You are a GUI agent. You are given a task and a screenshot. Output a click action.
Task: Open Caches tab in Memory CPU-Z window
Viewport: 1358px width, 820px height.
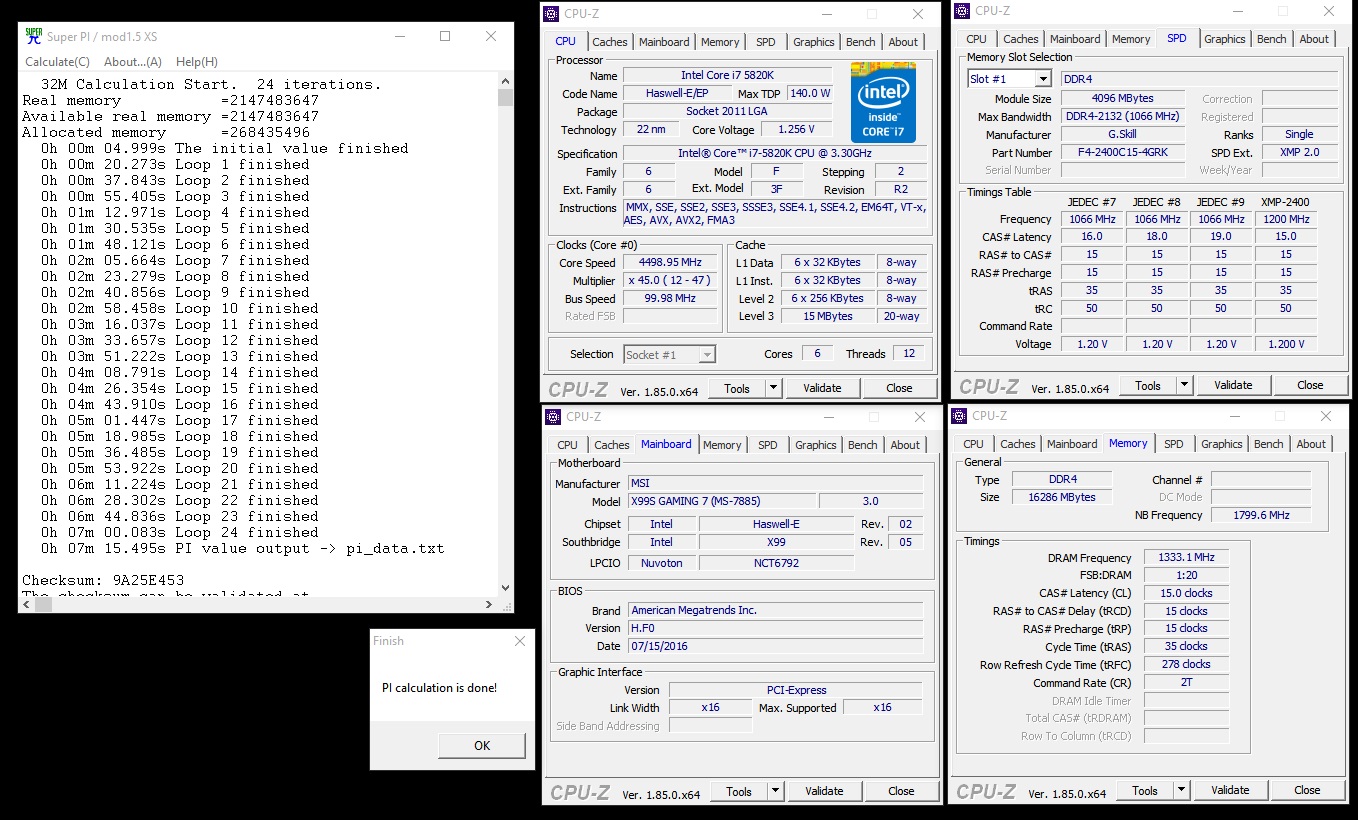pyautogui.click(x=1018, y=444)
